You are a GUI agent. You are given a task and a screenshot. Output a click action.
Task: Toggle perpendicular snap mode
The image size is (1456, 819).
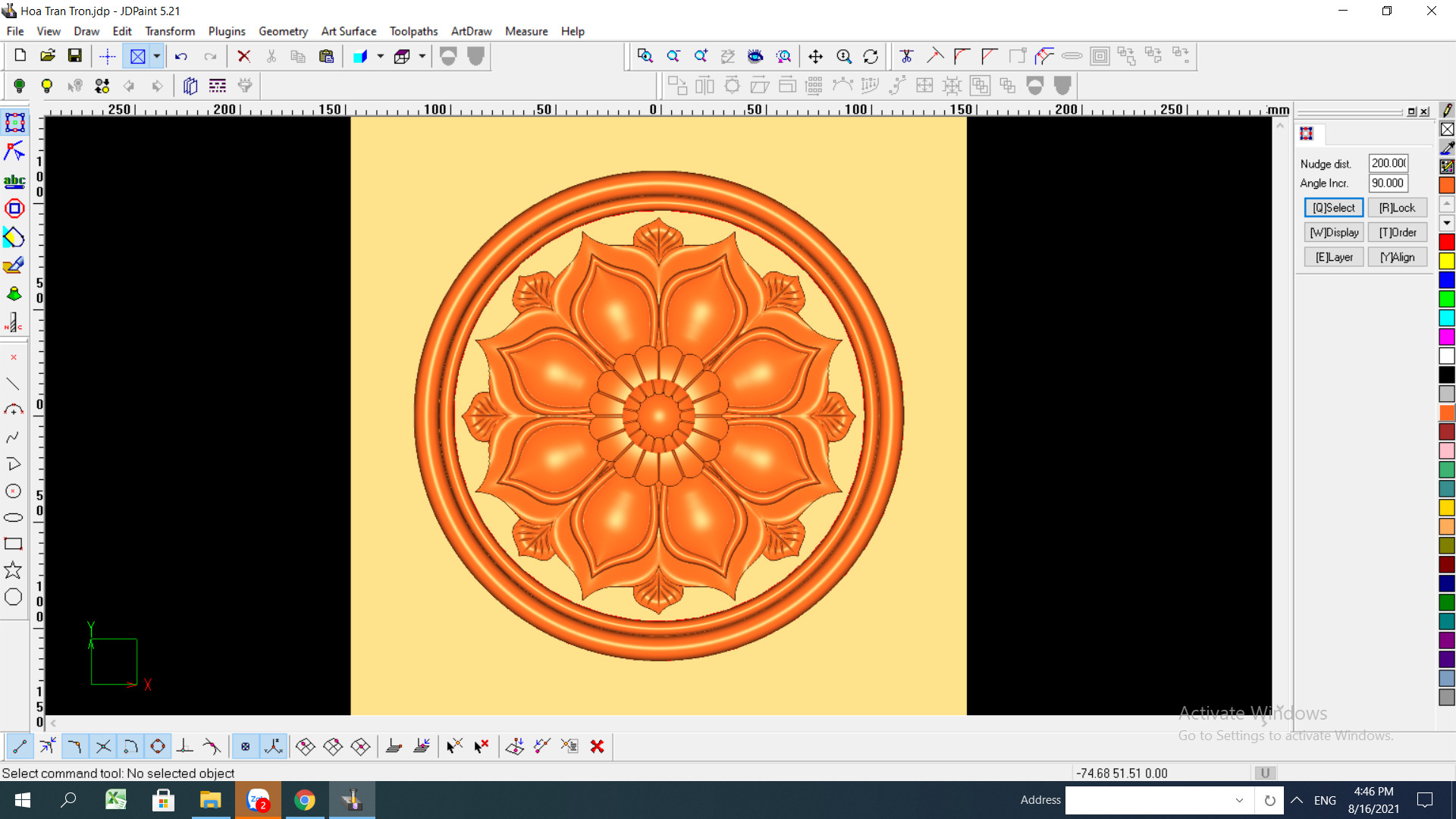point(185,747)
